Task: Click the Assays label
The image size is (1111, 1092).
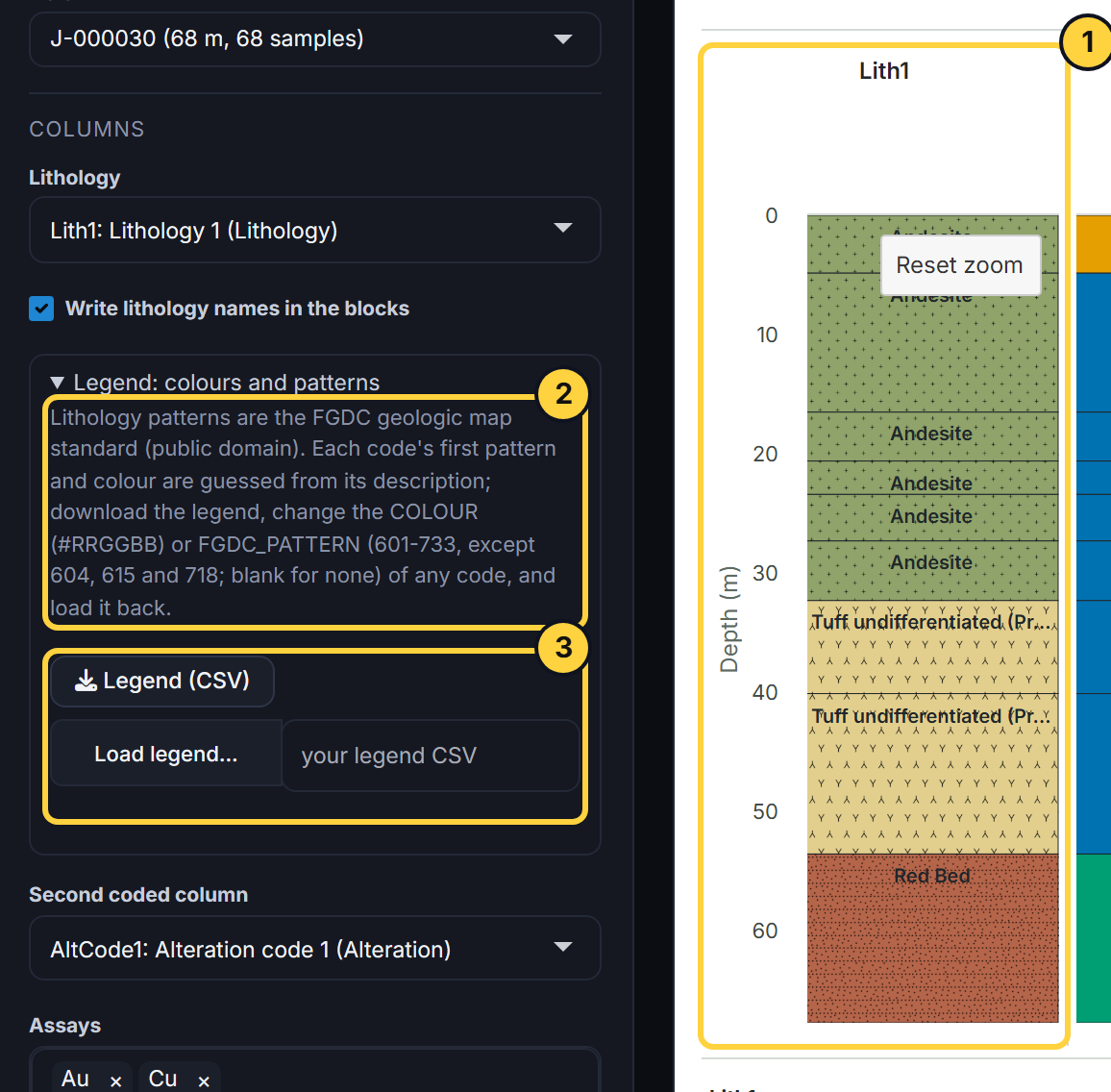Action: pyautogui.click(x=64, y=1026)
